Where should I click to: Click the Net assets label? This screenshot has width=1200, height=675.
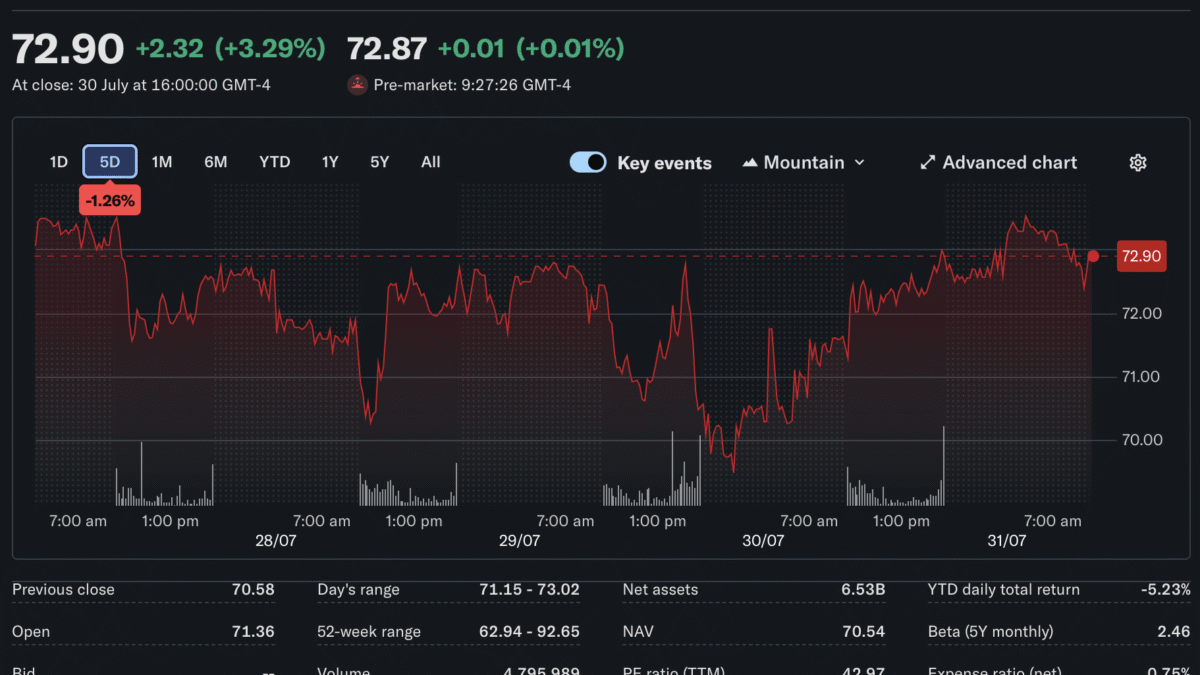click(660, 590)
